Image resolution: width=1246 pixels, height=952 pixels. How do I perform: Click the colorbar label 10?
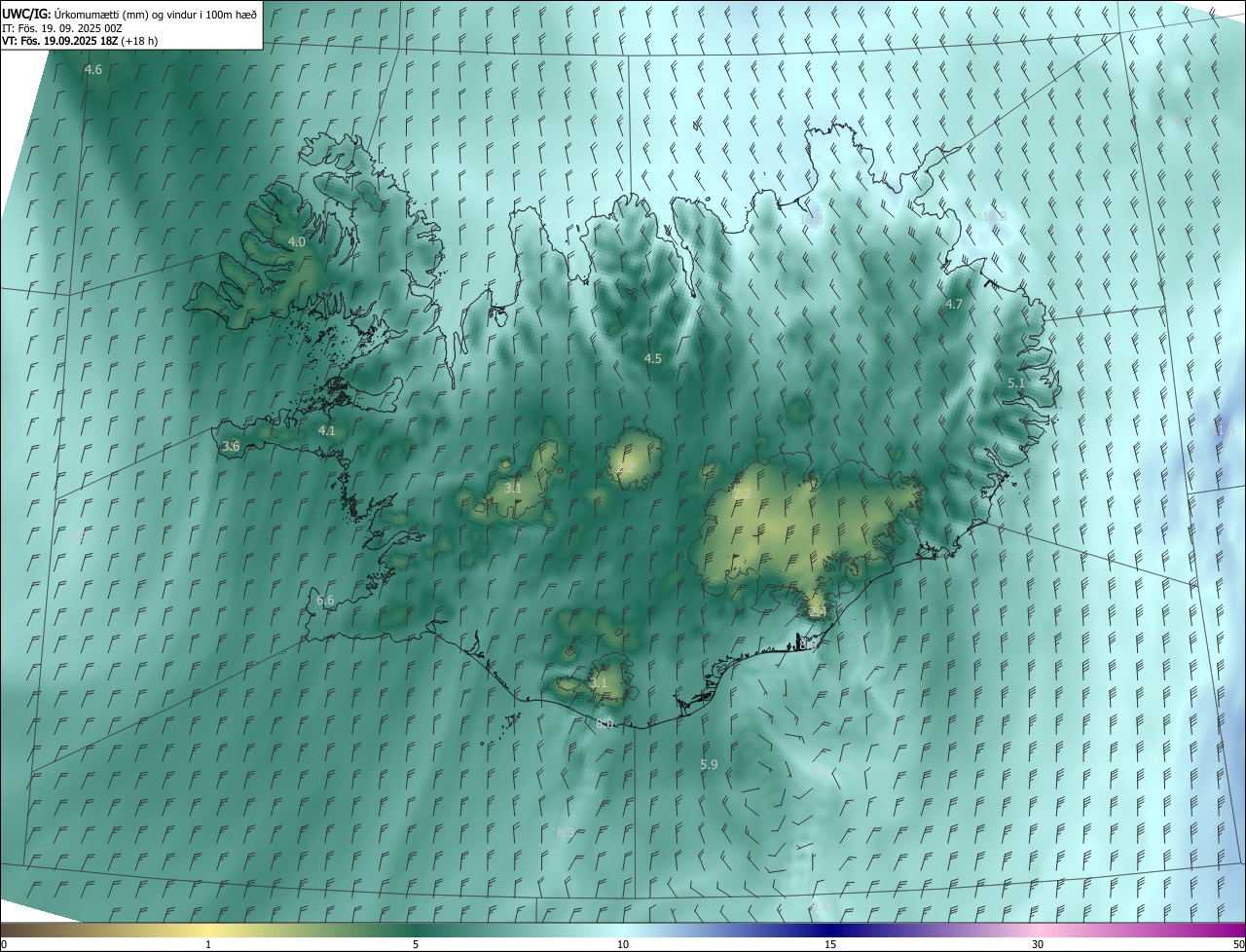pos(623,944)
